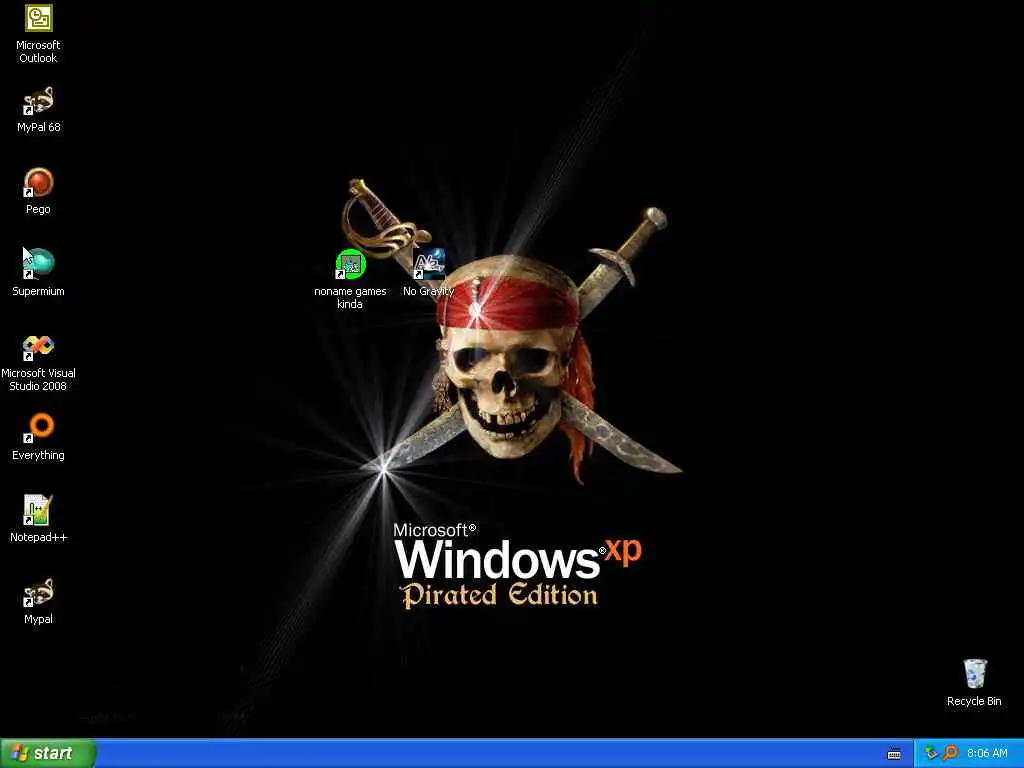
Task: Select the Mypal shortcut below Notepad++
Action: pos(39,592)
